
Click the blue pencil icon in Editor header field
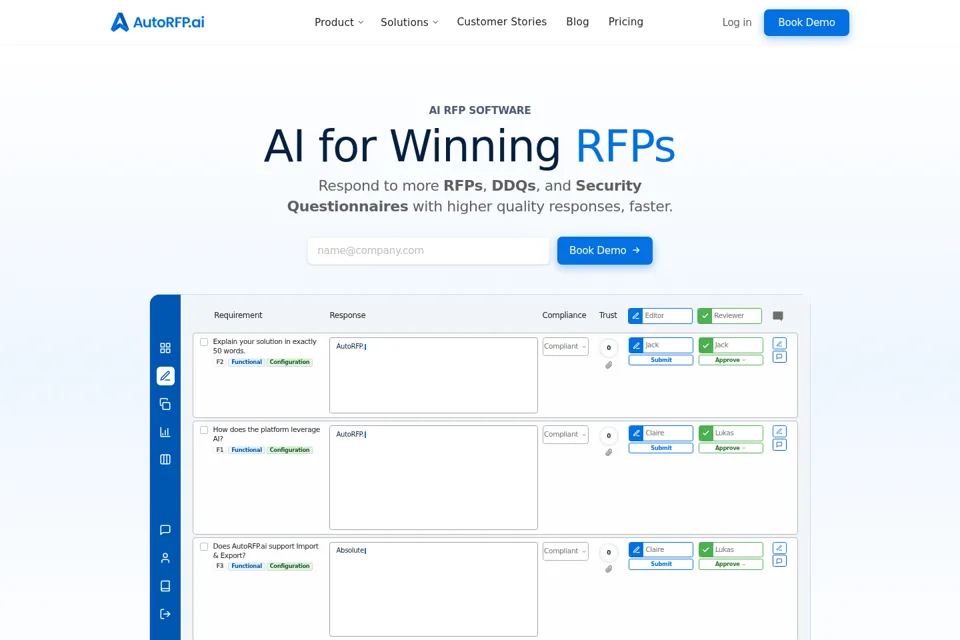click(x=636, y=316)
